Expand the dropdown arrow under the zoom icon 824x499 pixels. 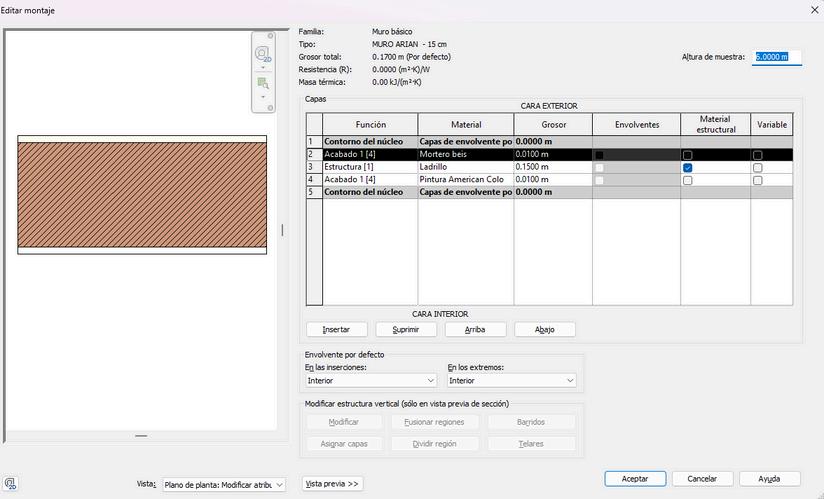[263, 97]
